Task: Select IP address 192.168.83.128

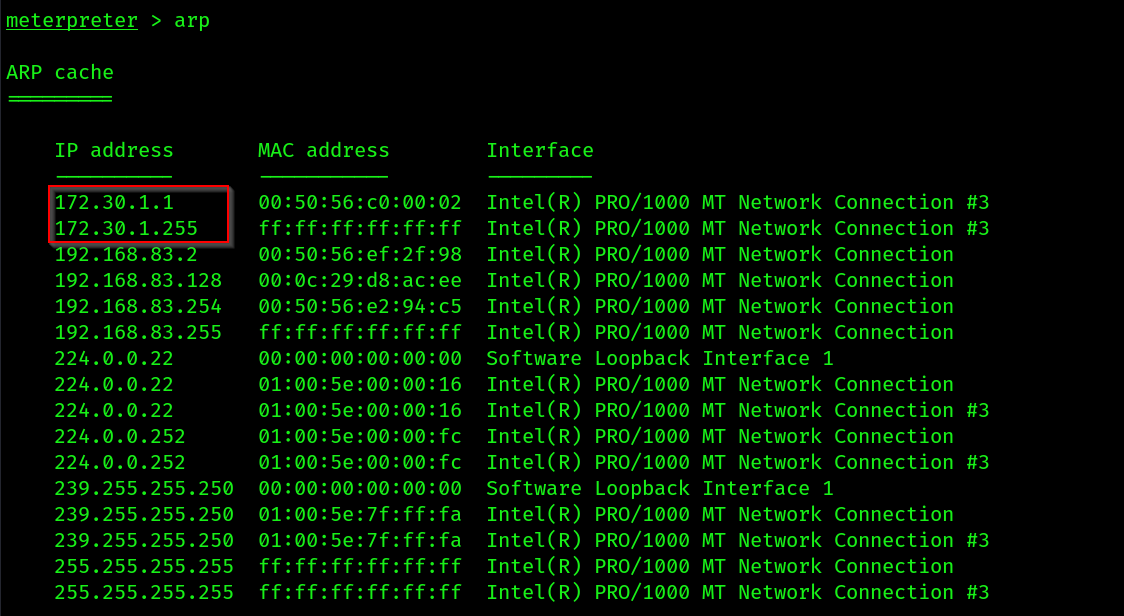Action: 138,280
